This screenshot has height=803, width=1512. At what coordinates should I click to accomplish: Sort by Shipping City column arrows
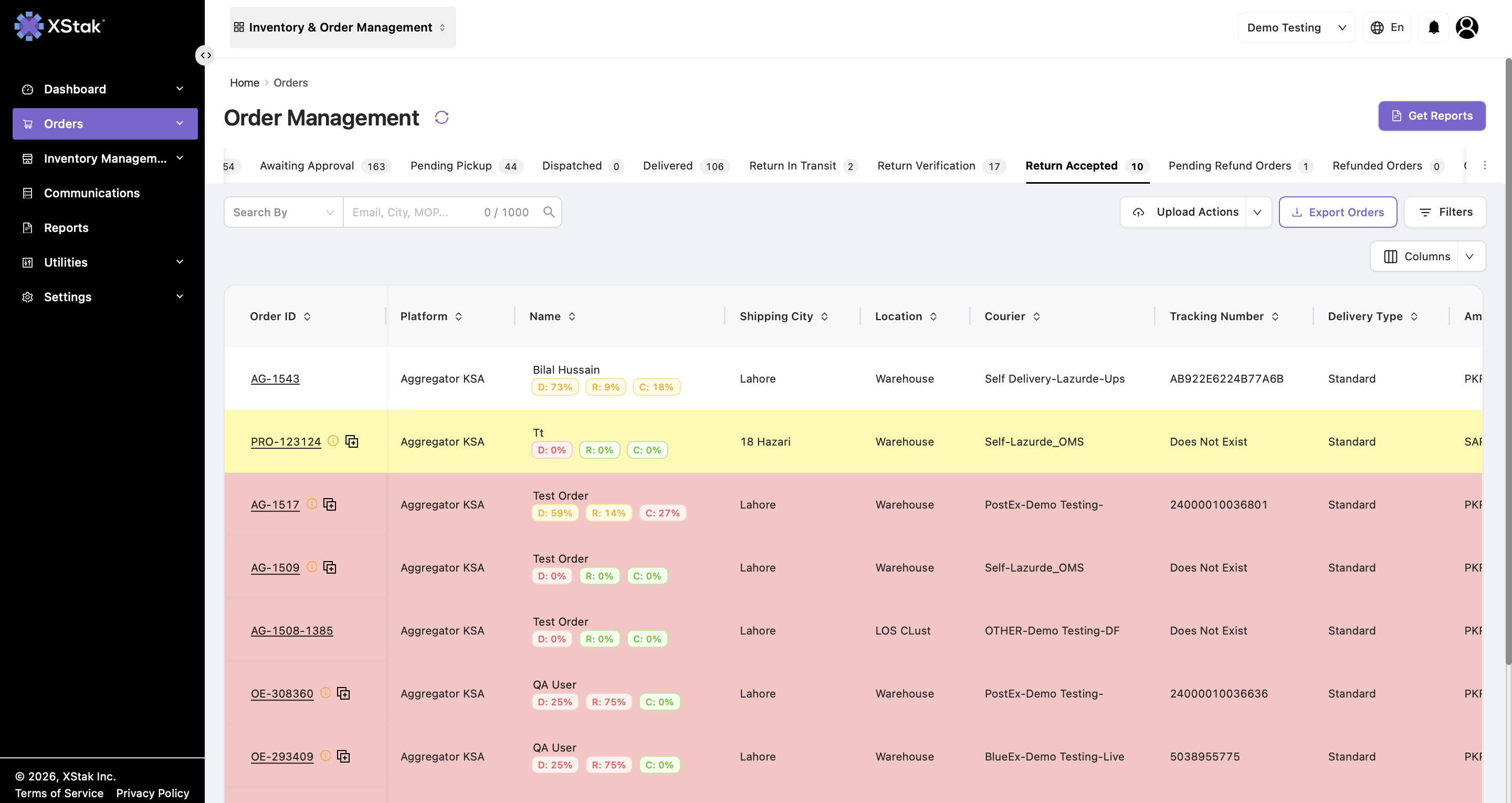click(824, 316)
